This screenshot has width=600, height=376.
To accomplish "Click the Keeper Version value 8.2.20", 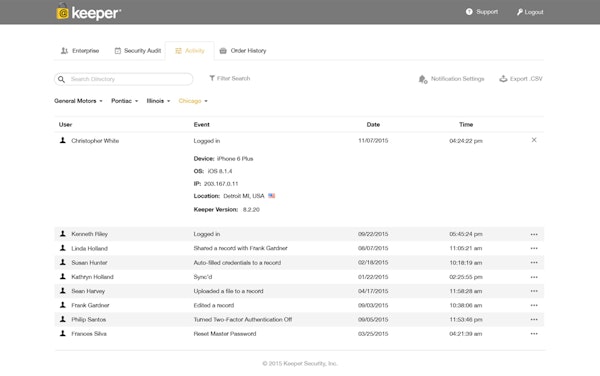I will pyautogui.click(x=251, y=210).
